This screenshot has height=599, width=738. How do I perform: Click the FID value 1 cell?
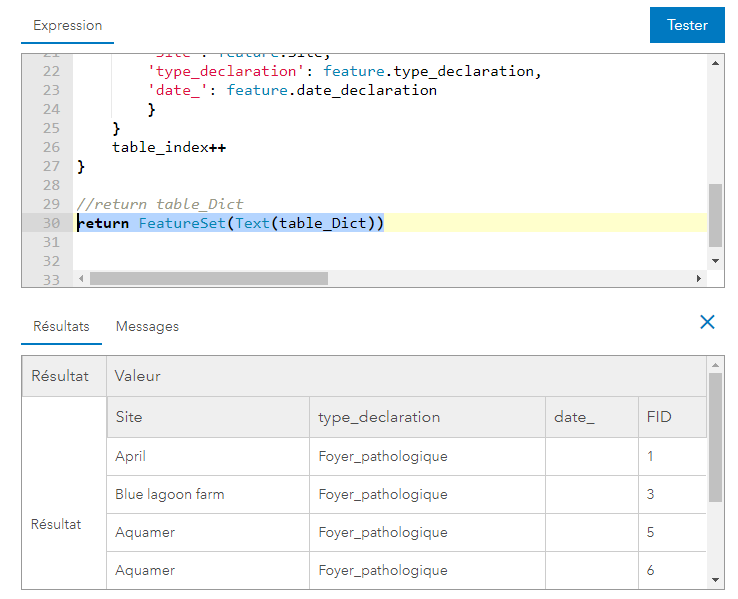[x=672, y=456]
